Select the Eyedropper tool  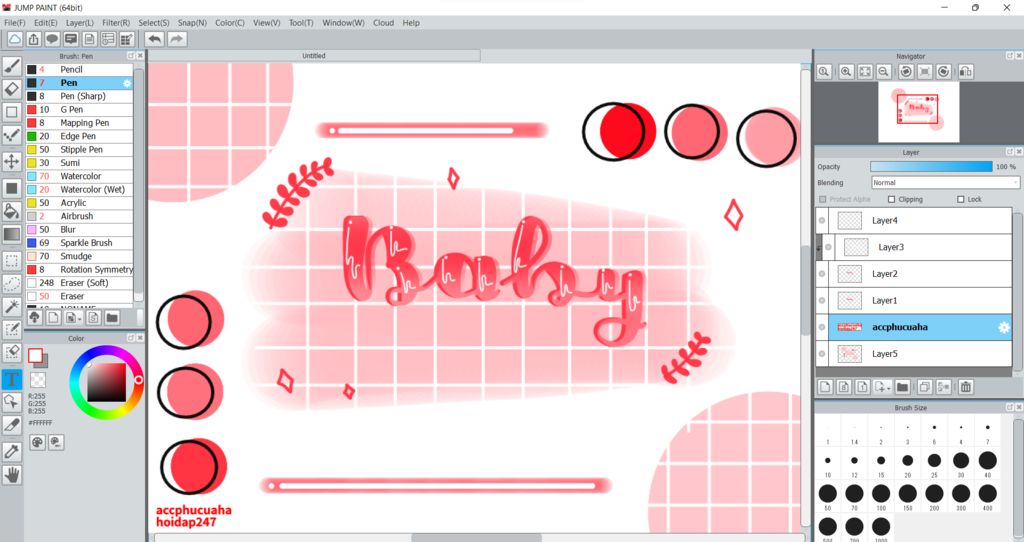coord(12,451)
